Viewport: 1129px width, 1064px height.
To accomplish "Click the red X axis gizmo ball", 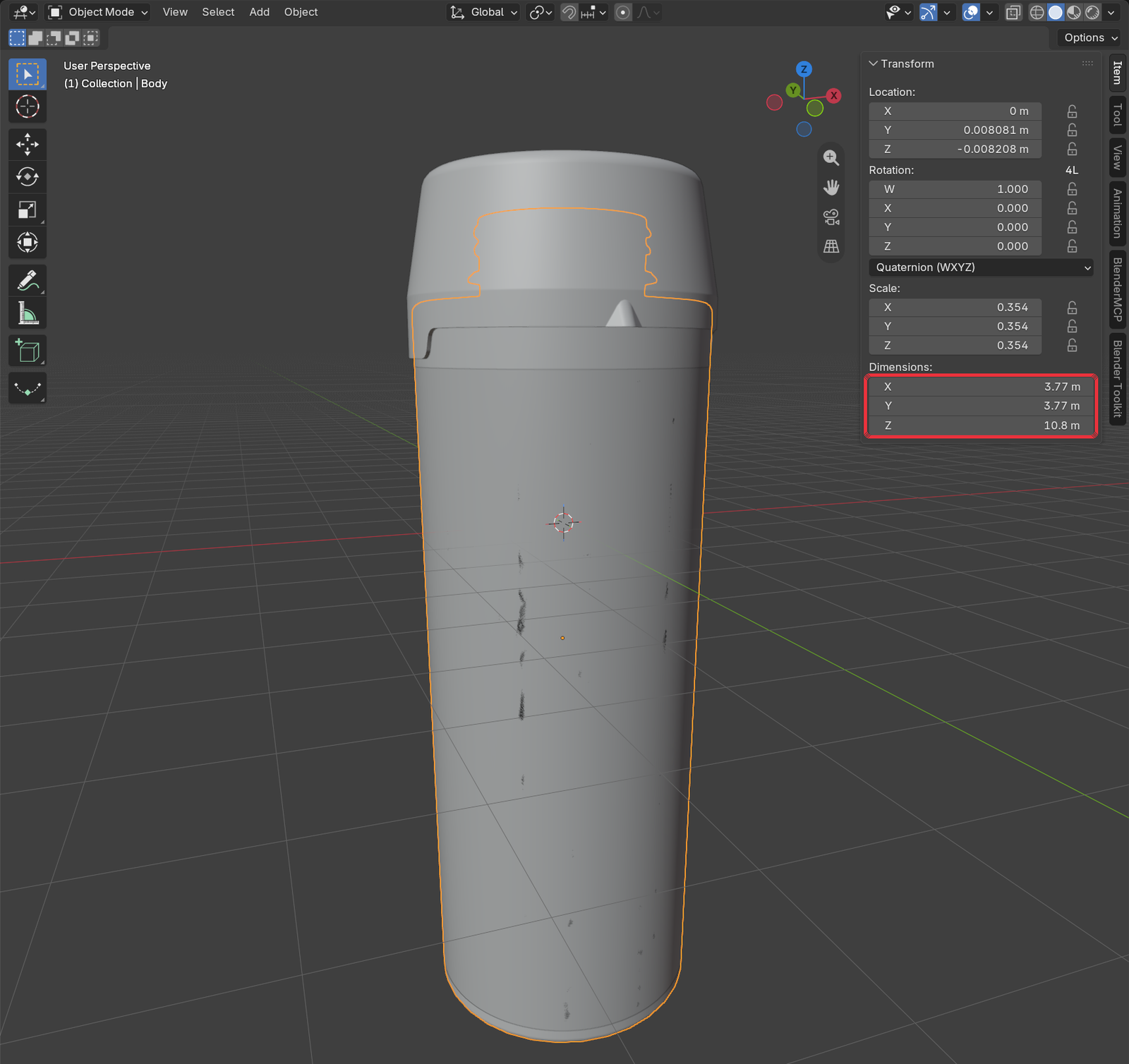I will point(833,95).
